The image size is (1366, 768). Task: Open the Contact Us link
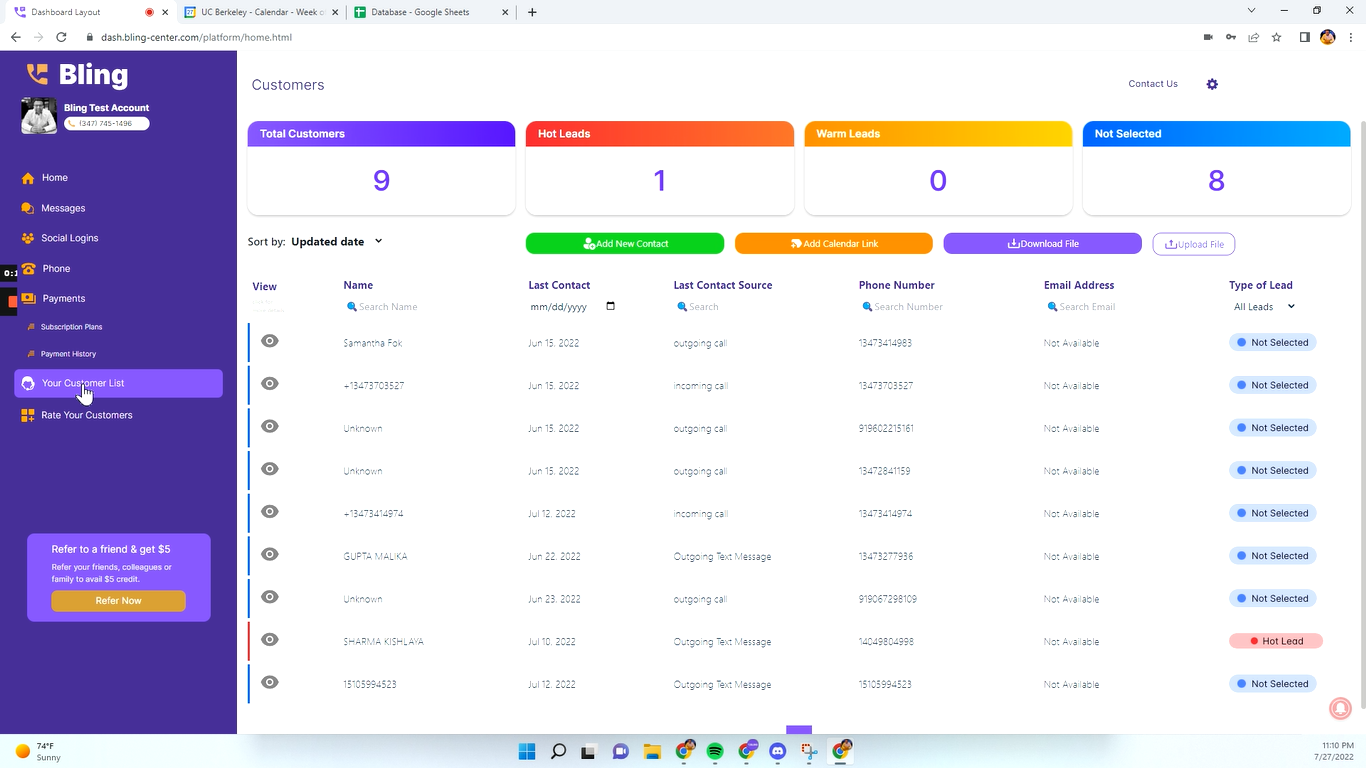tap(1153, 84)
